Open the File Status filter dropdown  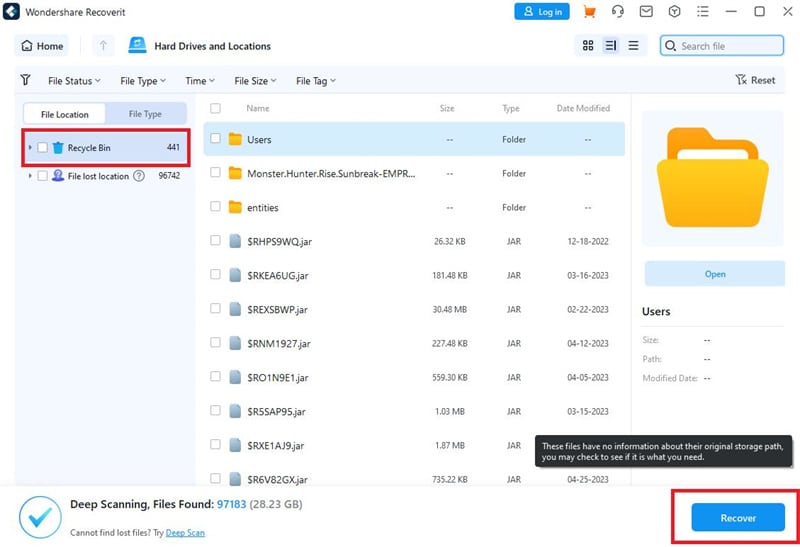tap(74, 81)
